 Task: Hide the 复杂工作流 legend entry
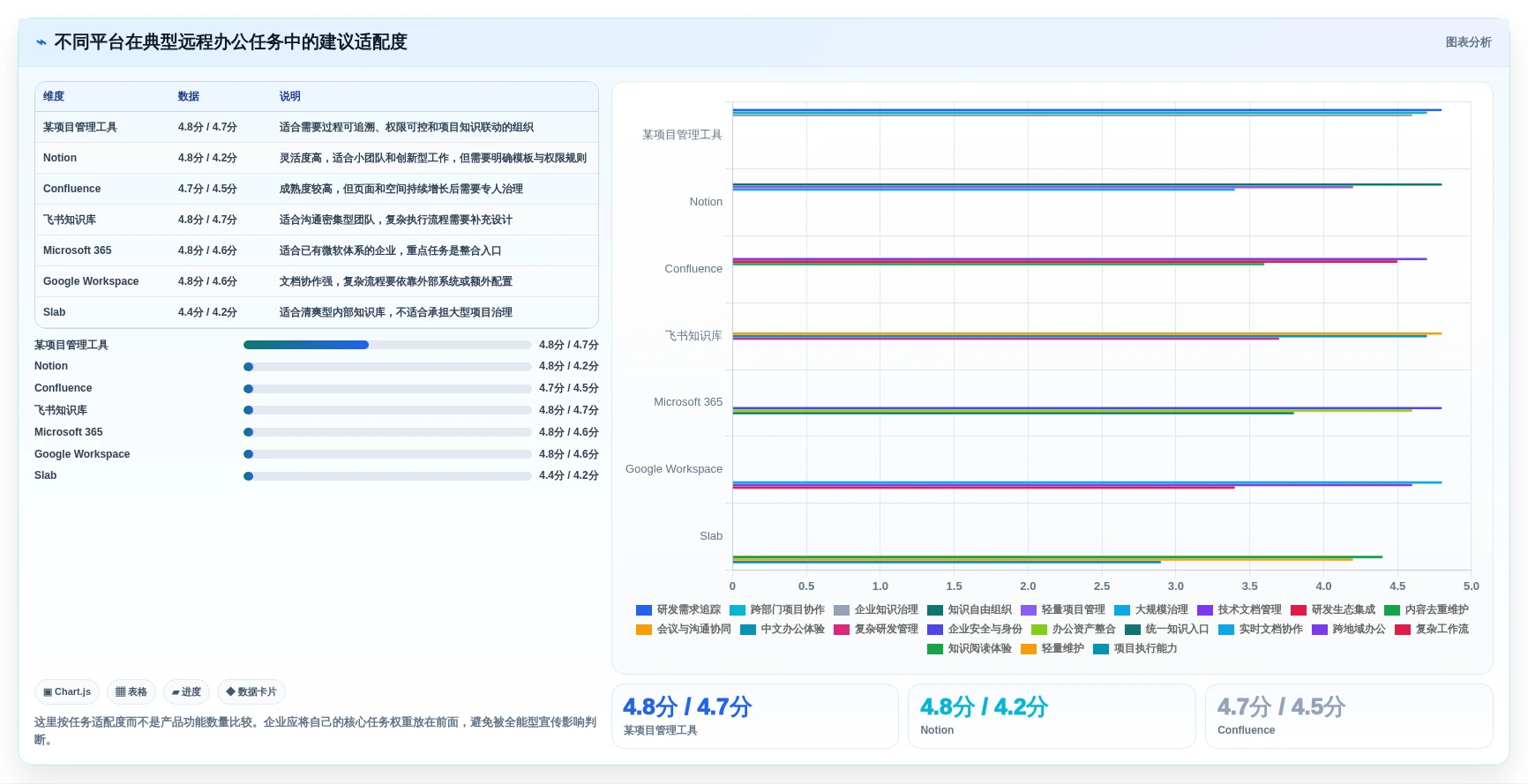click(1432, 629)
